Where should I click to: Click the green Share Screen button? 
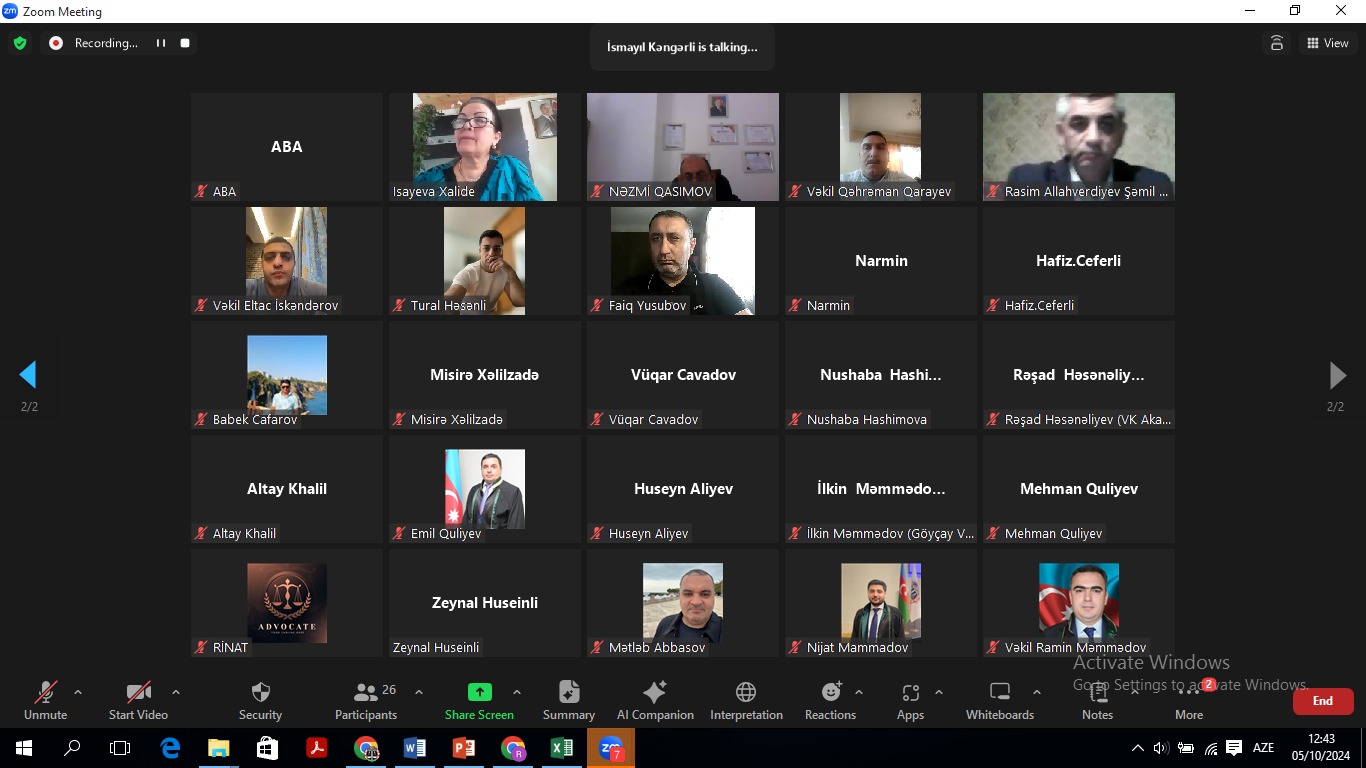point(479,700)
